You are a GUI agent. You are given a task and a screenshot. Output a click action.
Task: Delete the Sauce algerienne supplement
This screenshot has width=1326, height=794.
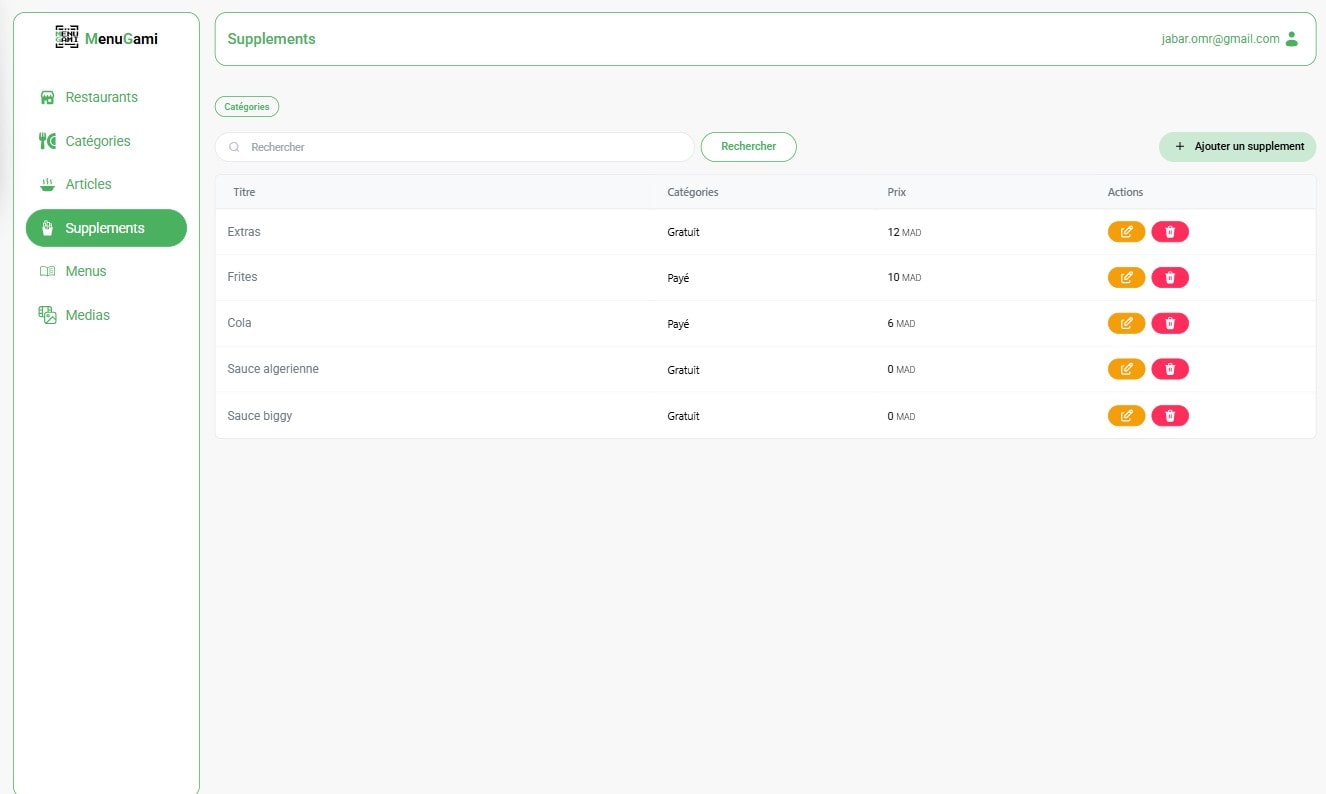pyautogui.click(x=1170, y=370)
